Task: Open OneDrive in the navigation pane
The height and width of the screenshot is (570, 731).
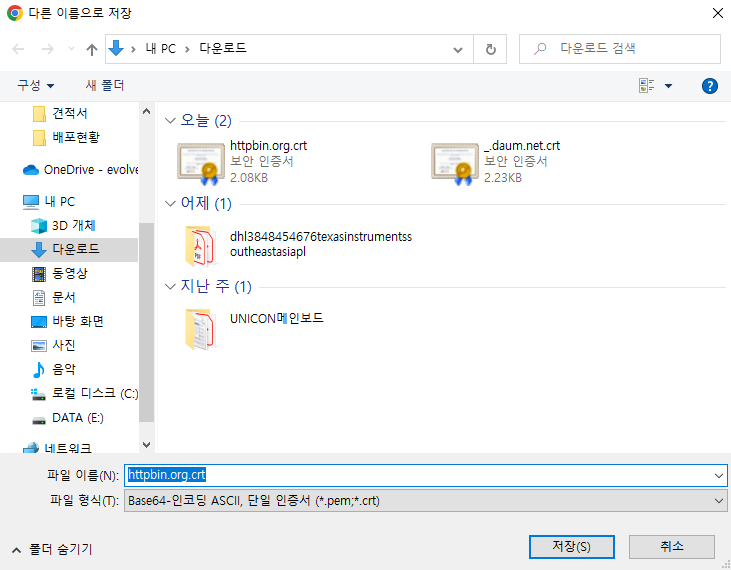Action: point(81,170)
